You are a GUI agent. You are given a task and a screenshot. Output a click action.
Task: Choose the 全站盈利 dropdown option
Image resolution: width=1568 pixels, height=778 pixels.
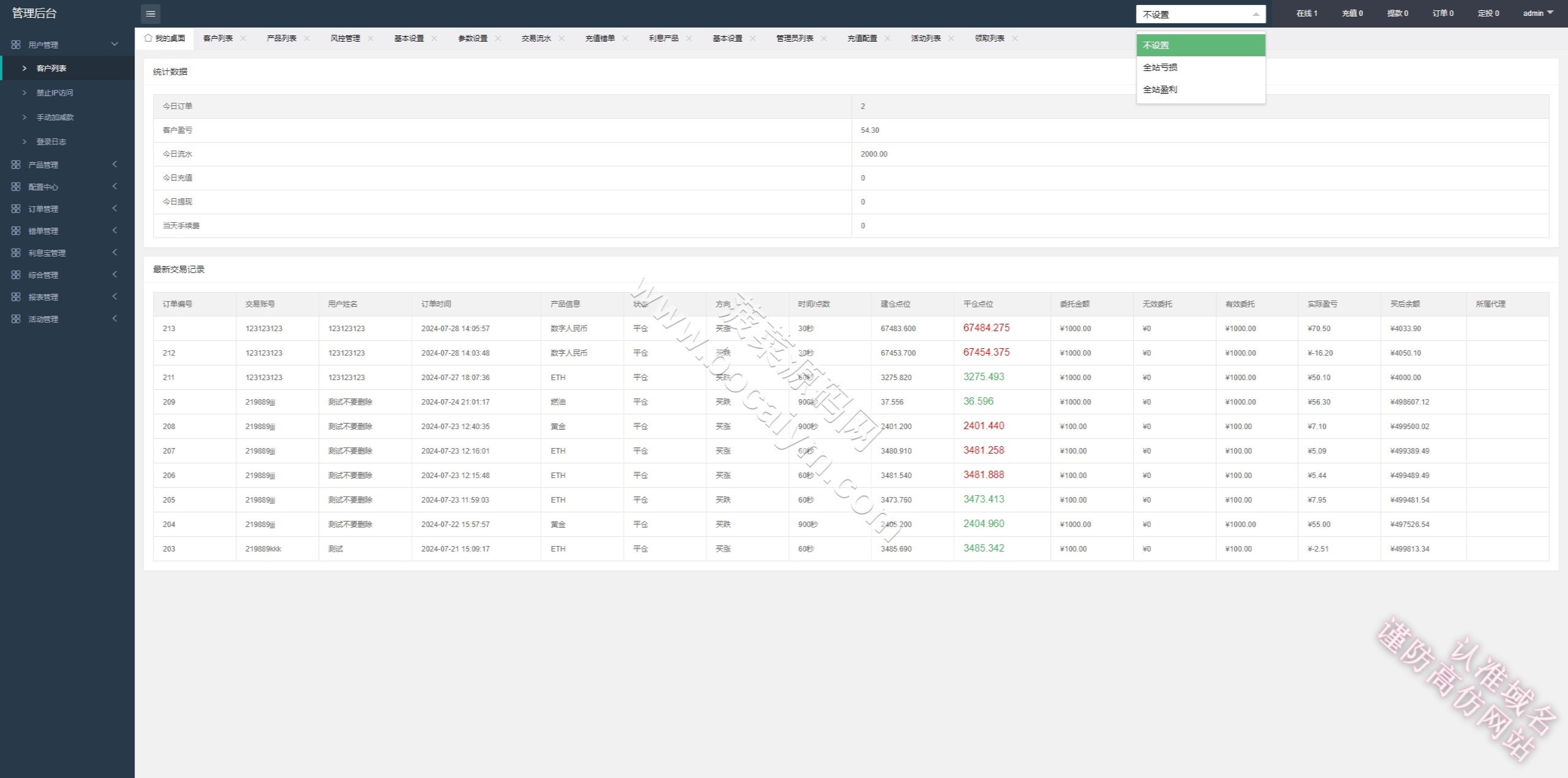[1200, 89]
